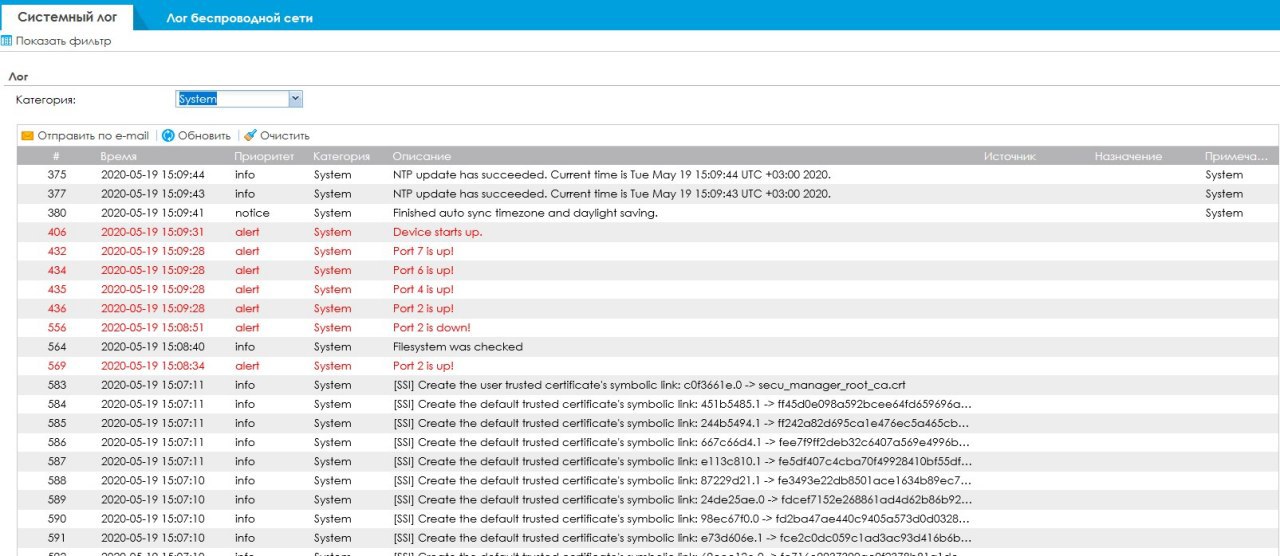Select the Системный лог tab
1280x556 pixels.
pos(68,18)
